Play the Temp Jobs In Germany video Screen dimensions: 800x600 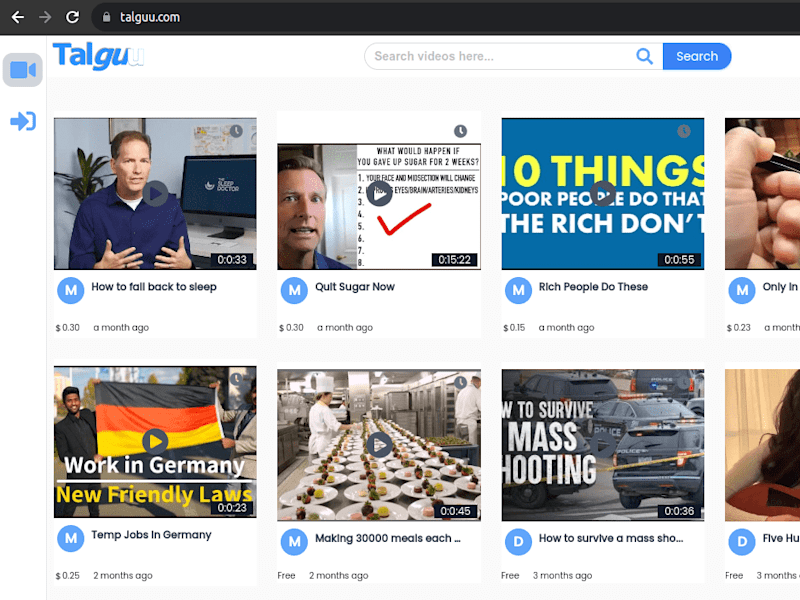[155, 441]
